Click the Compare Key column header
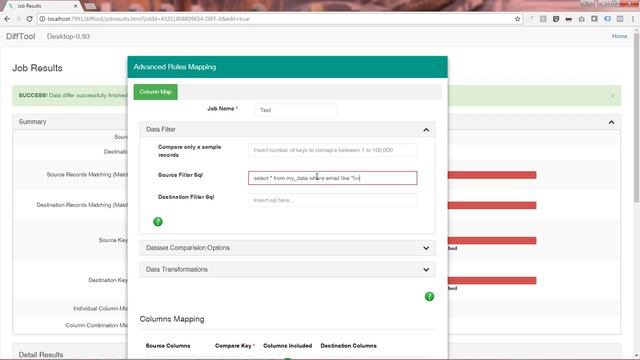640x360 pixels. click(x=235, y=346)
